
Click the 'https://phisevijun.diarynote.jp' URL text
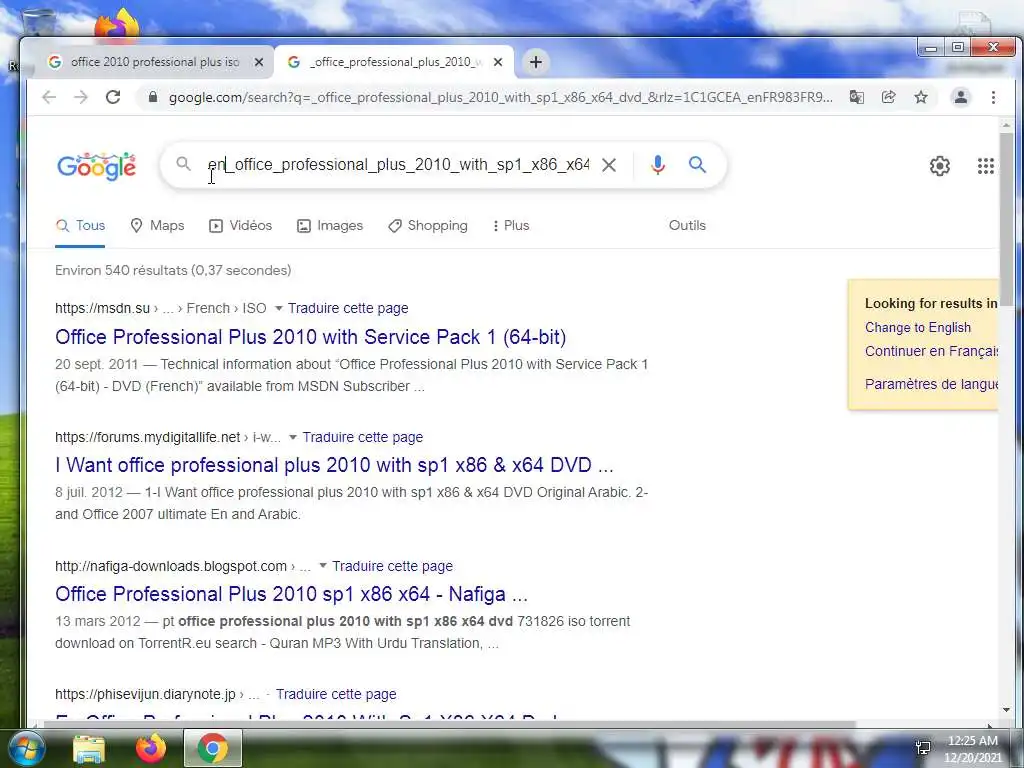tap(145, 694)
